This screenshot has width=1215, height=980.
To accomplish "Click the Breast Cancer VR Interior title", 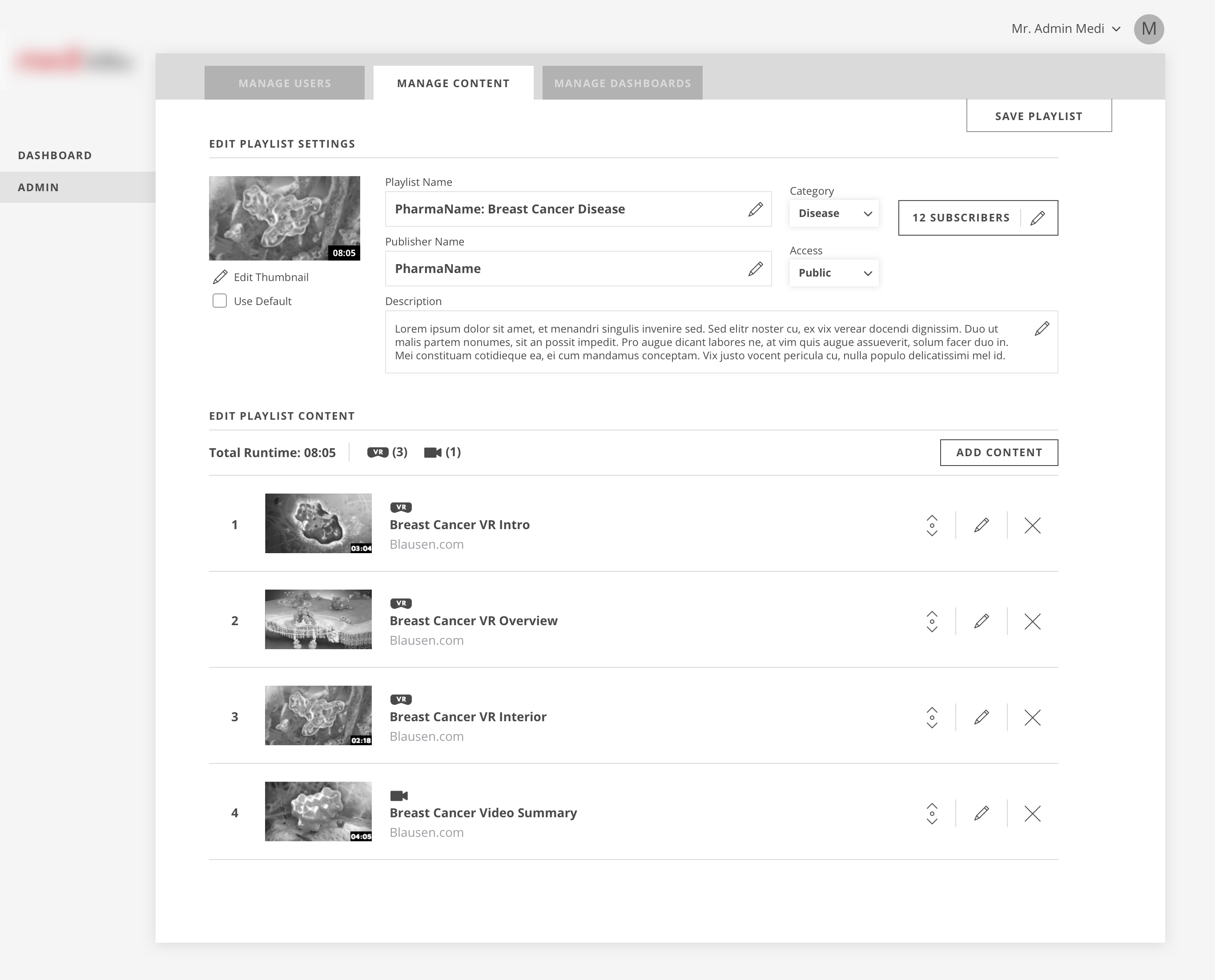I will point(468,717).
